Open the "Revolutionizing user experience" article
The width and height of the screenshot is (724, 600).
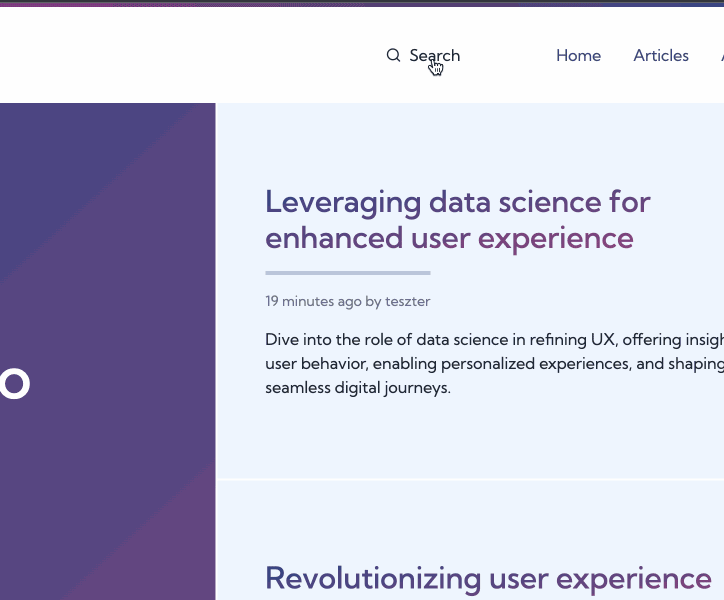tap(488, 578)
